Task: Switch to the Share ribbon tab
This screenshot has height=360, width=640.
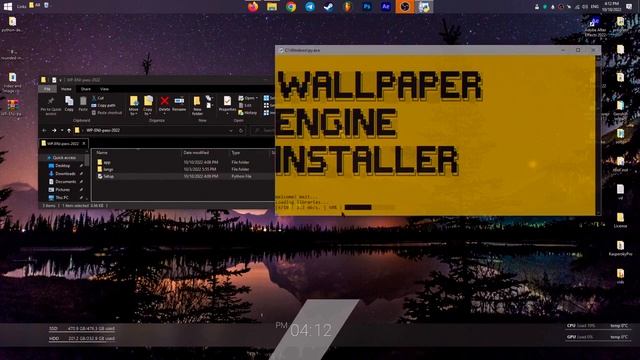Action: (86, 89)
